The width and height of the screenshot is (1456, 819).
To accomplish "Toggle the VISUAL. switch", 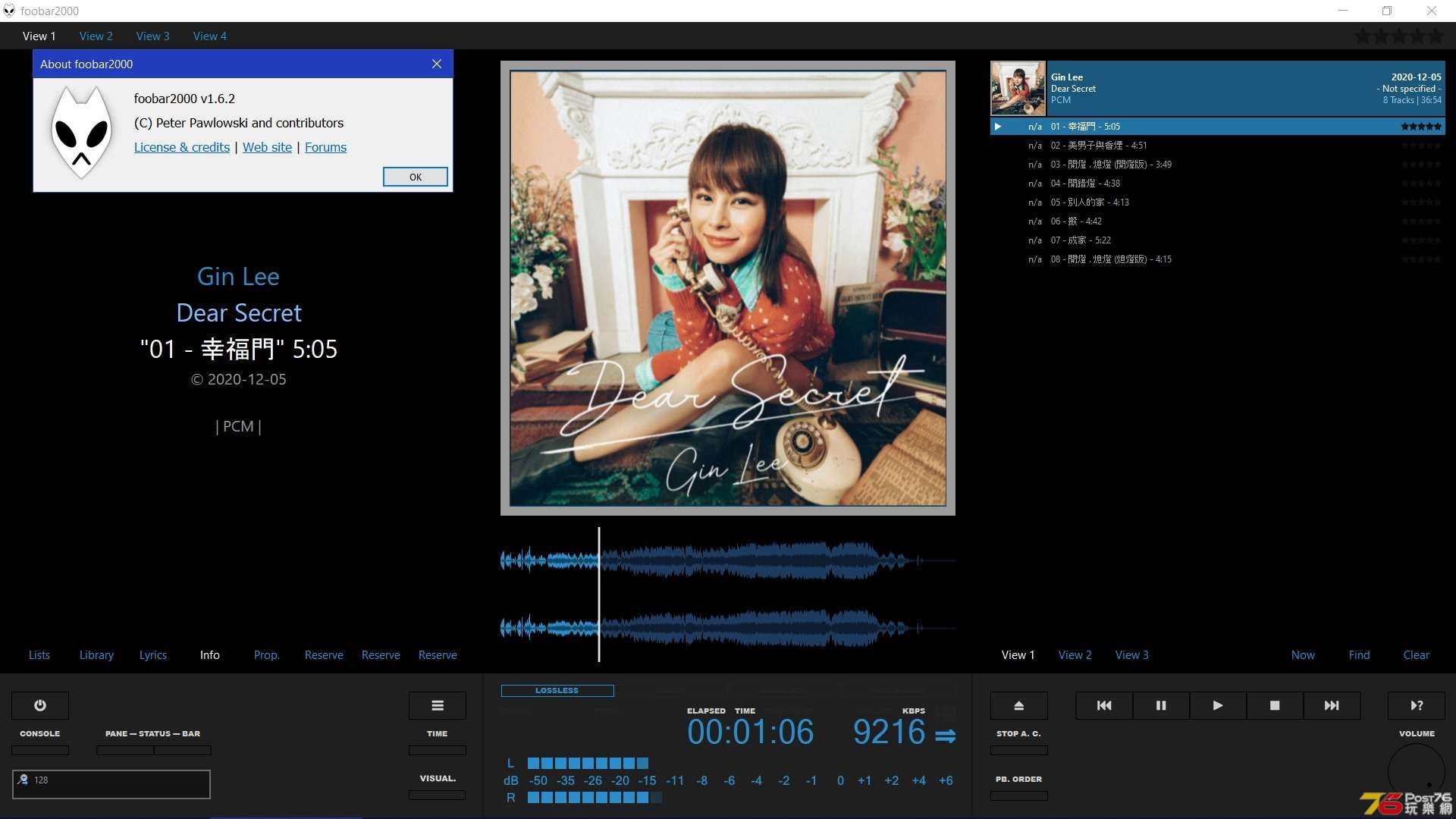I will point(438,795).
